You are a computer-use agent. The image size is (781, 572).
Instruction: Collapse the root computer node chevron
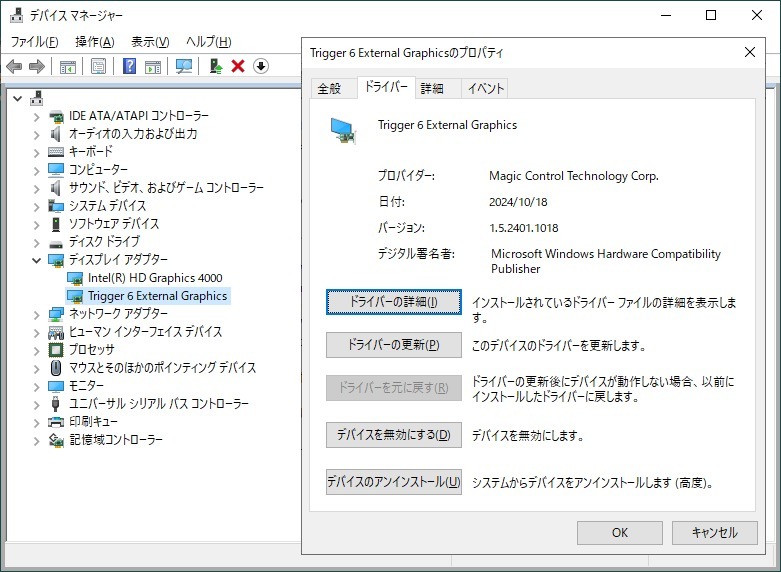click(x=17, y=98)
